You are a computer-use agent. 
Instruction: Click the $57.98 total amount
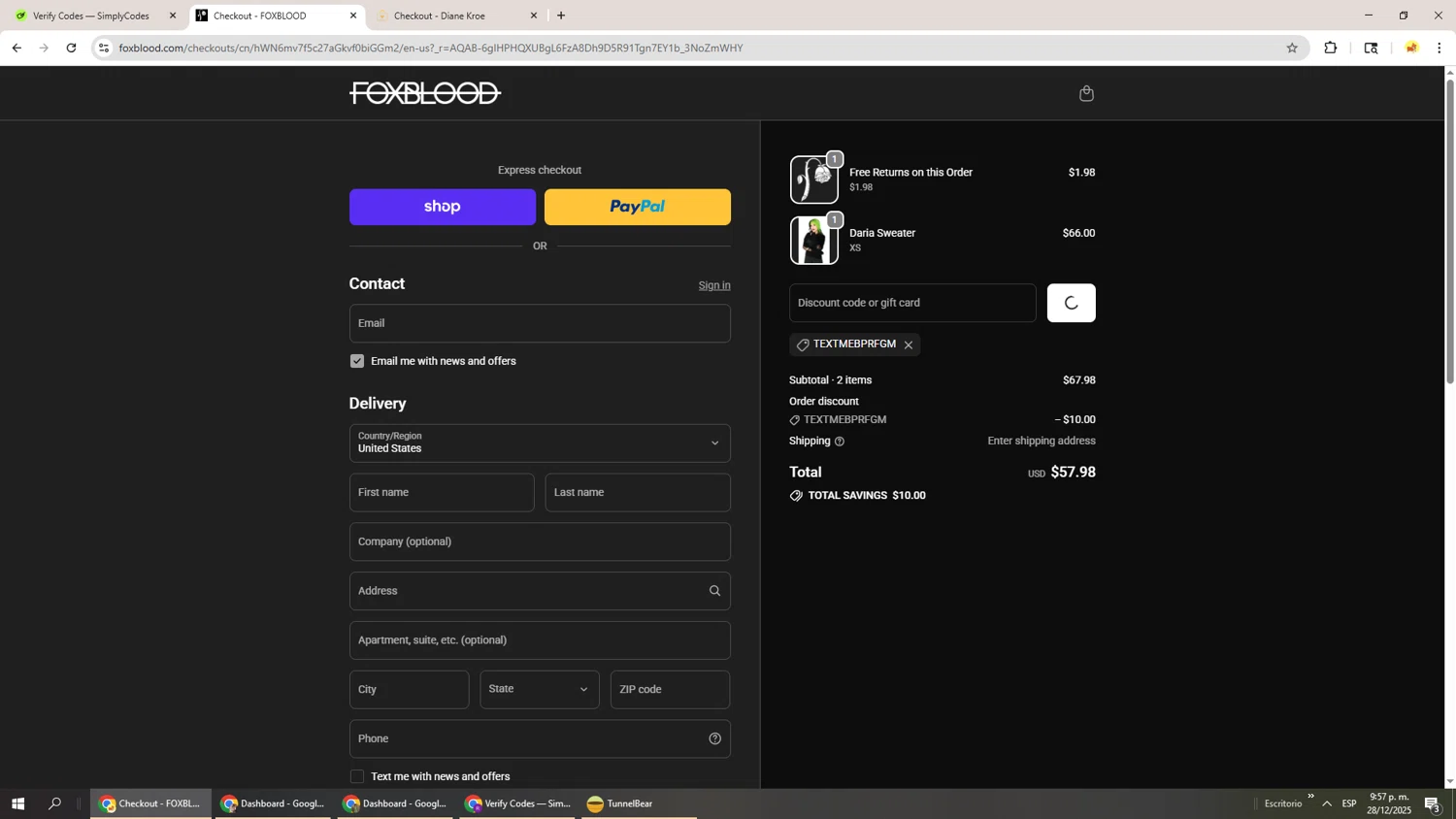click(1073, 473)
